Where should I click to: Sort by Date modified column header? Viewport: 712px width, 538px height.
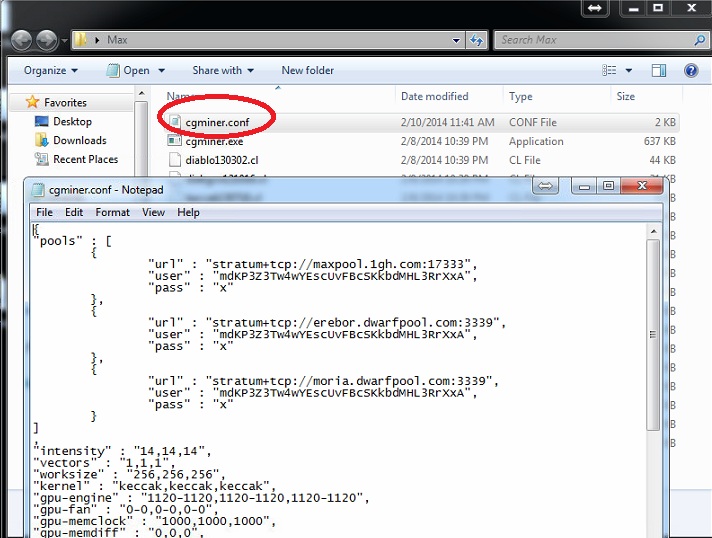pyautogui.click(x=435, y=96)
